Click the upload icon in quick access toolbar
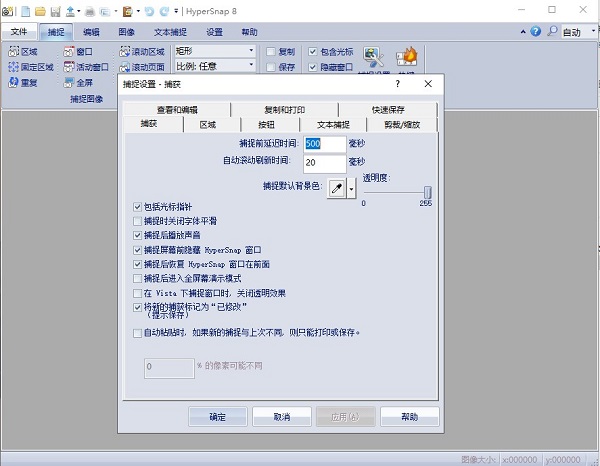Image resolution: width=600 pixels, height=466 pixels. (70, 11)
